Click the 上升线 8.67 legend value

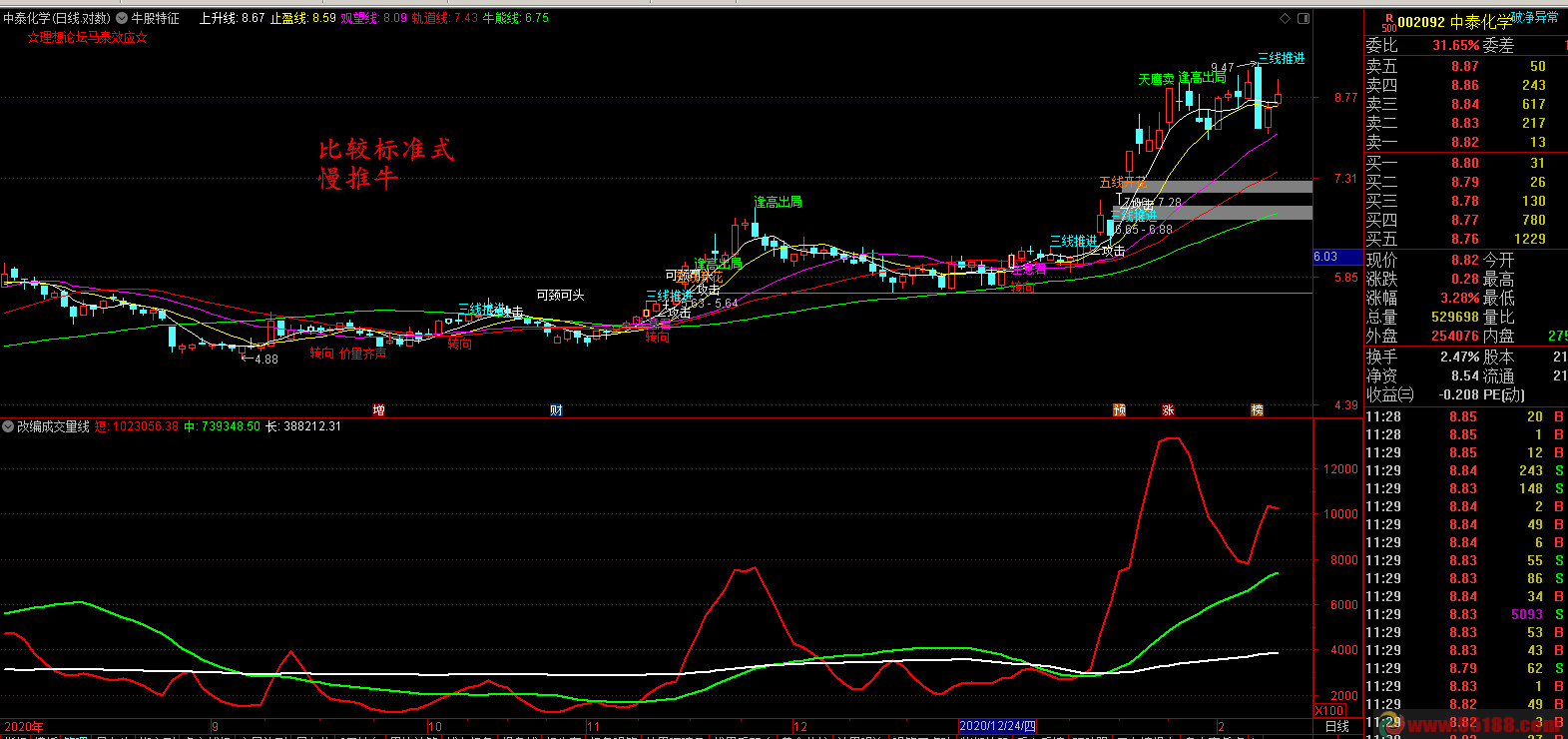(232, 18)
